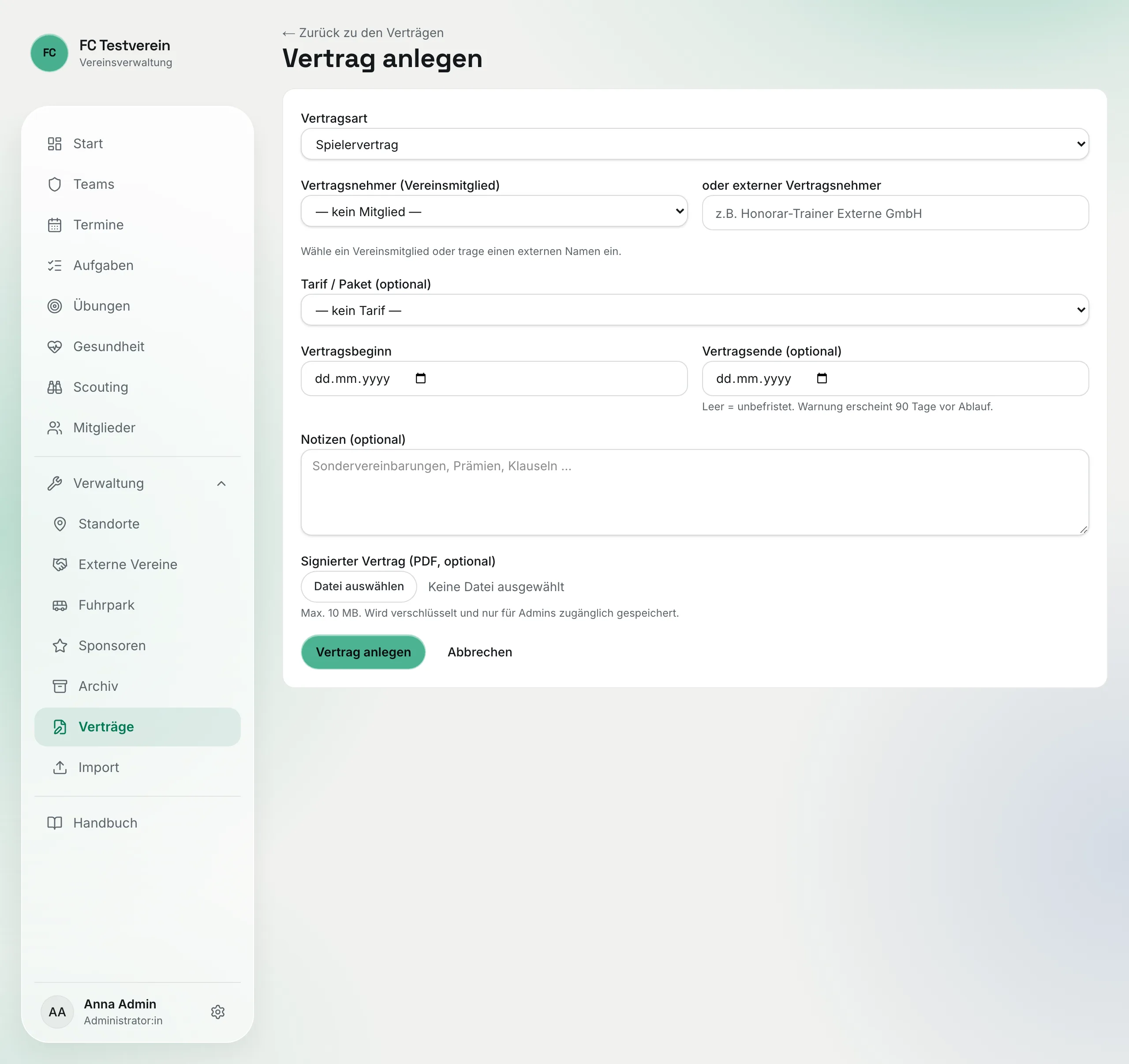
Task: Click the Import upload icon
Action: coord(60,768)
